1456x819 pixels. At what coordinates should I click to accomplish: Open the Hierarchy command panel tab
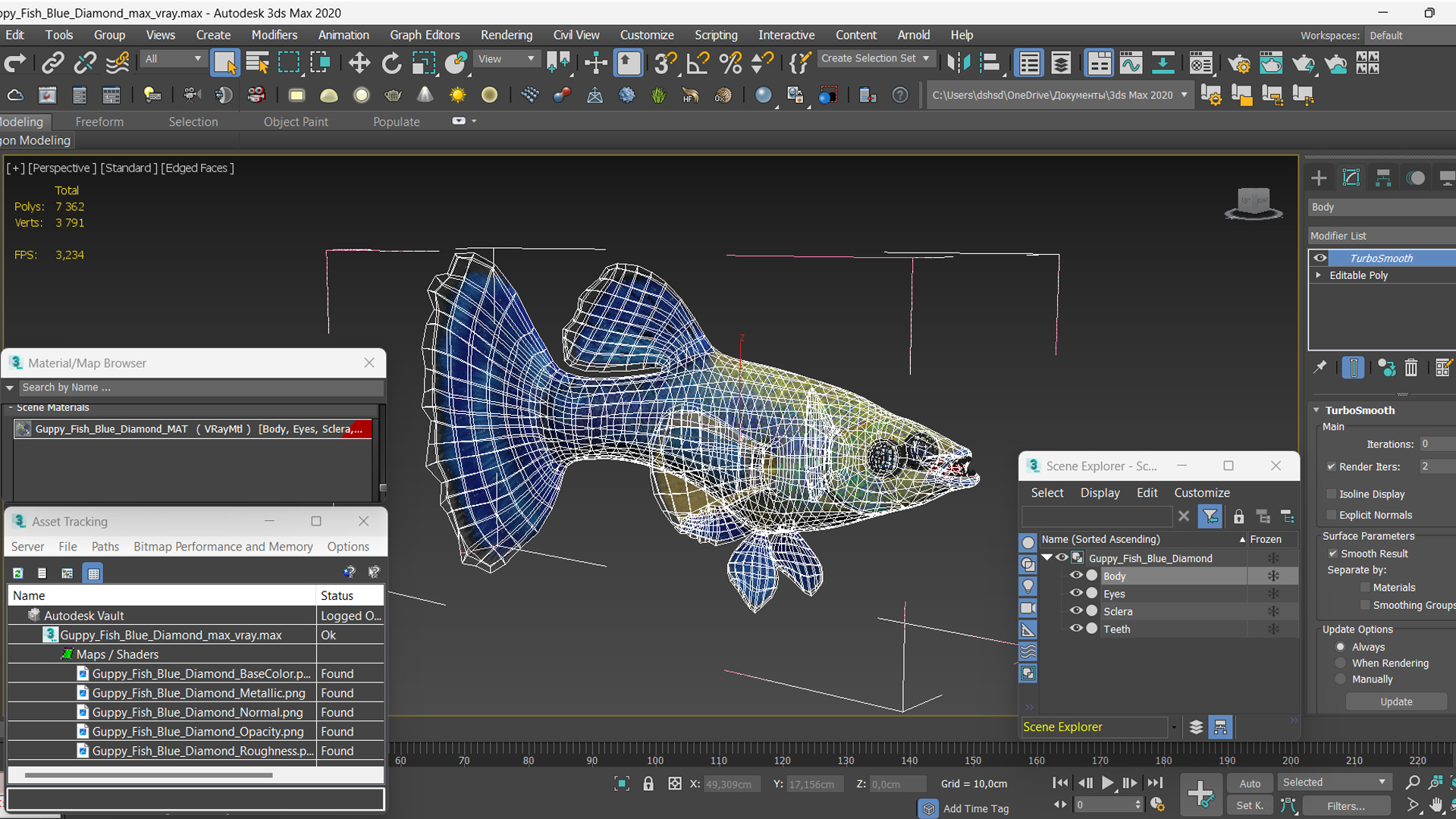[x=1383, y=177]
